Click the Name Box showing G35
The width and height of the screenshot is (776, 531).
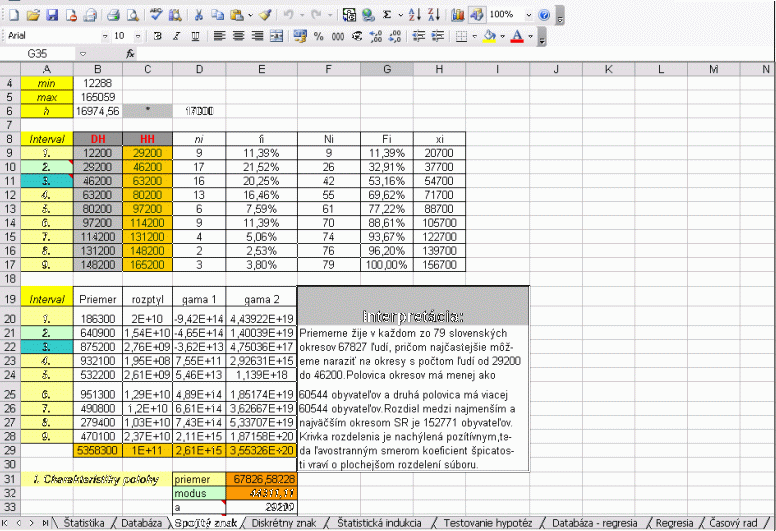tap(38, 53)
